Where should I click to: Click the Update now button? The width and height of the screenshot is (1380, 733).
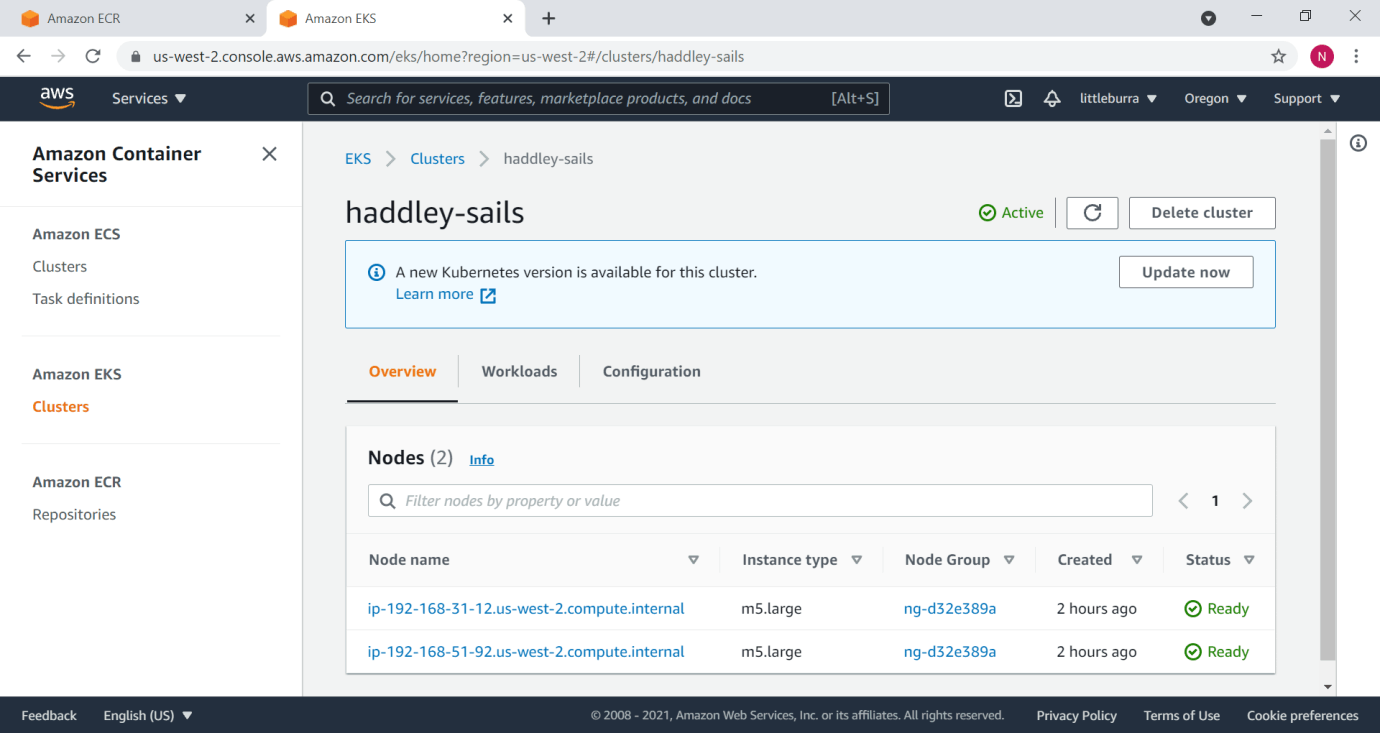pos(1185,272)
